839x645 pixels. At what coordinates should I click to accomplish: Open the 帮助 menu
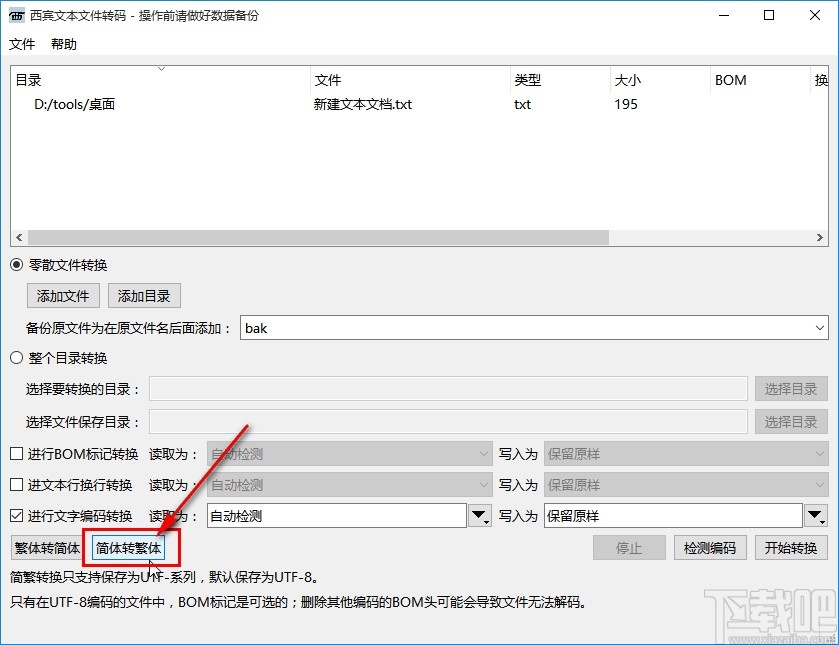(x=63, y=44)
